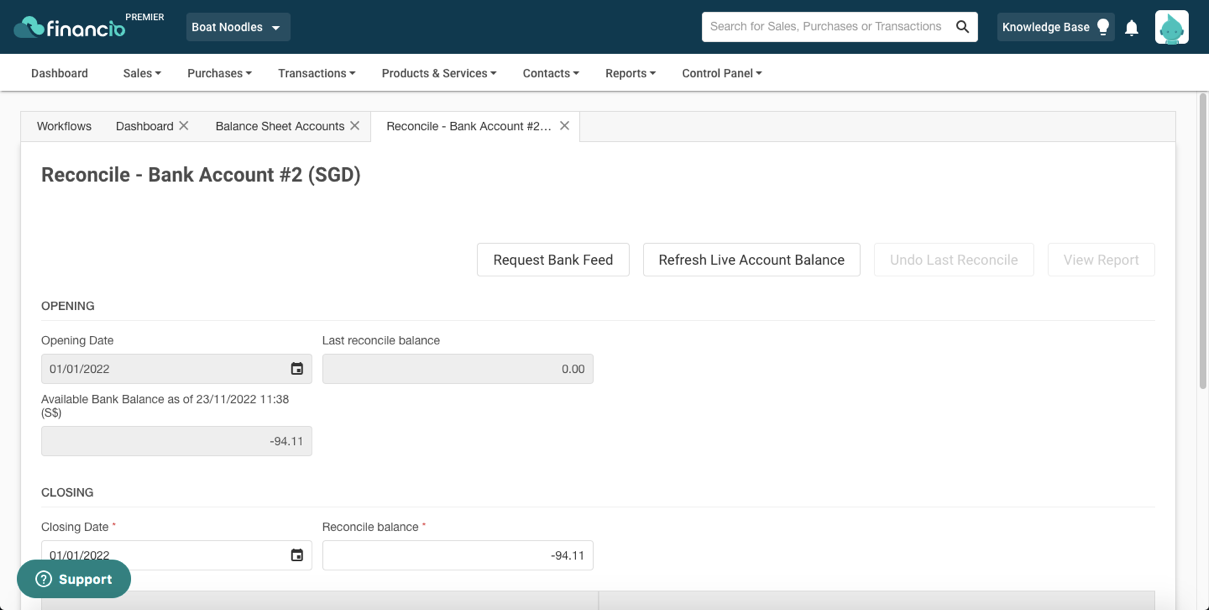The height and width of the screenshot is (610, 1209).
Task: Open the profile avatar menu
Action: 1171,27
